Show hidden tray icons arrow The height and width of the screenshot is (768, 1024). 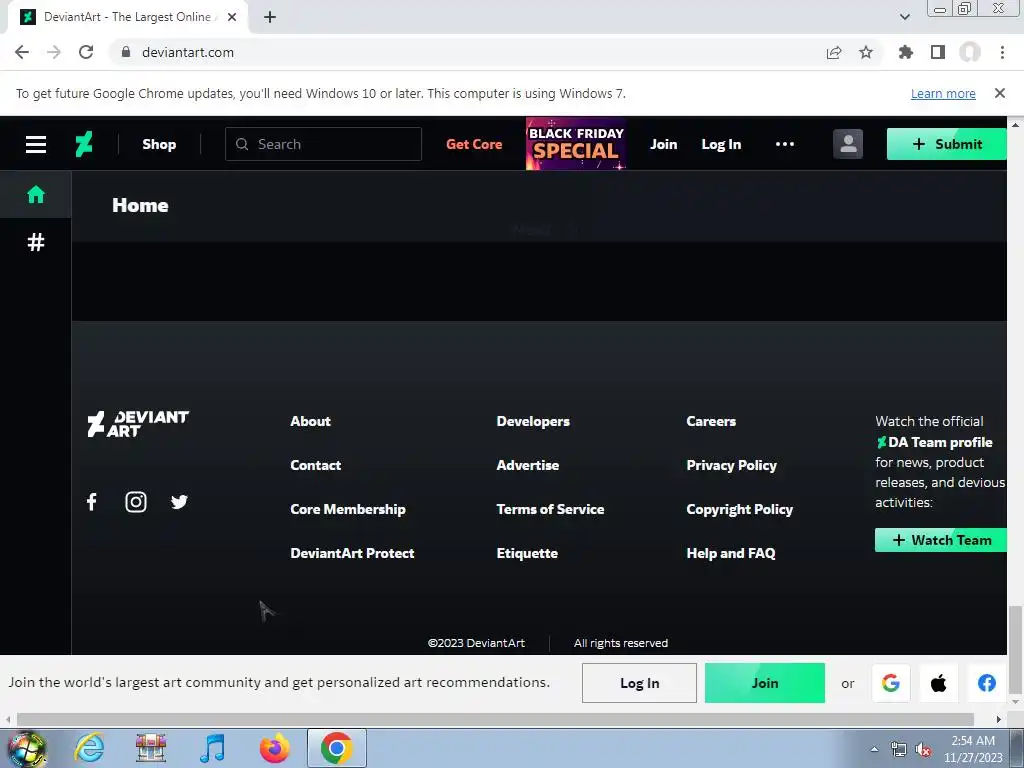(x=874, y=749)
